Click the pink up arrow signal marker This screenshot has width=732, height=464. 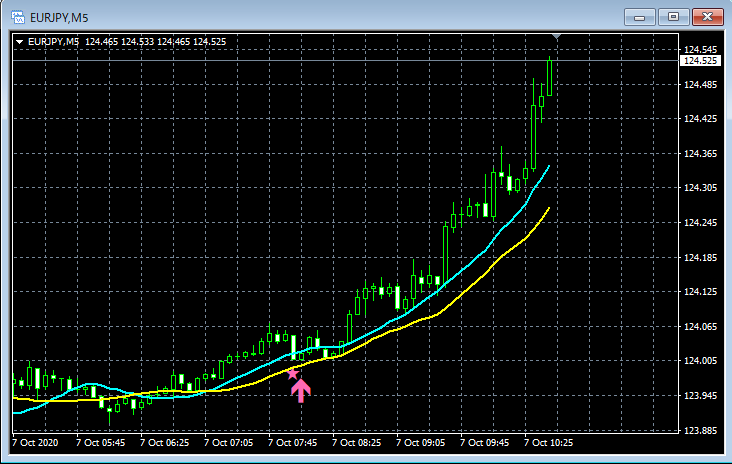[x=301, y=391]
